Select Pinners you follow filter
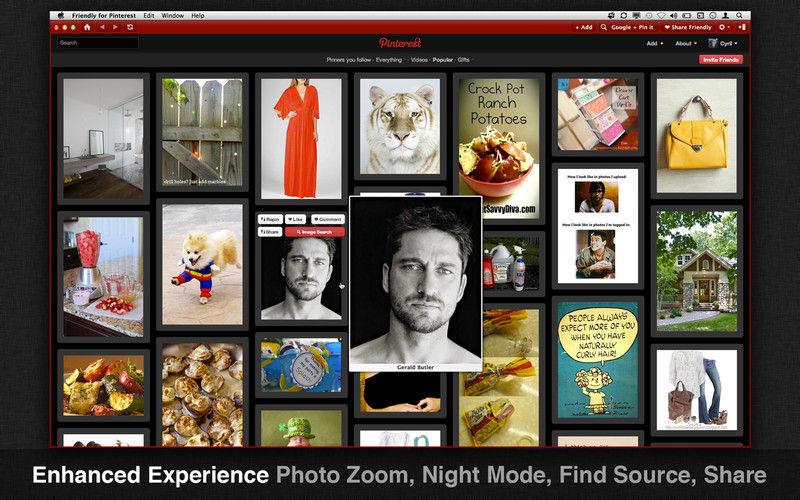This screenshot has height=500, width=800. click(349, 60)
